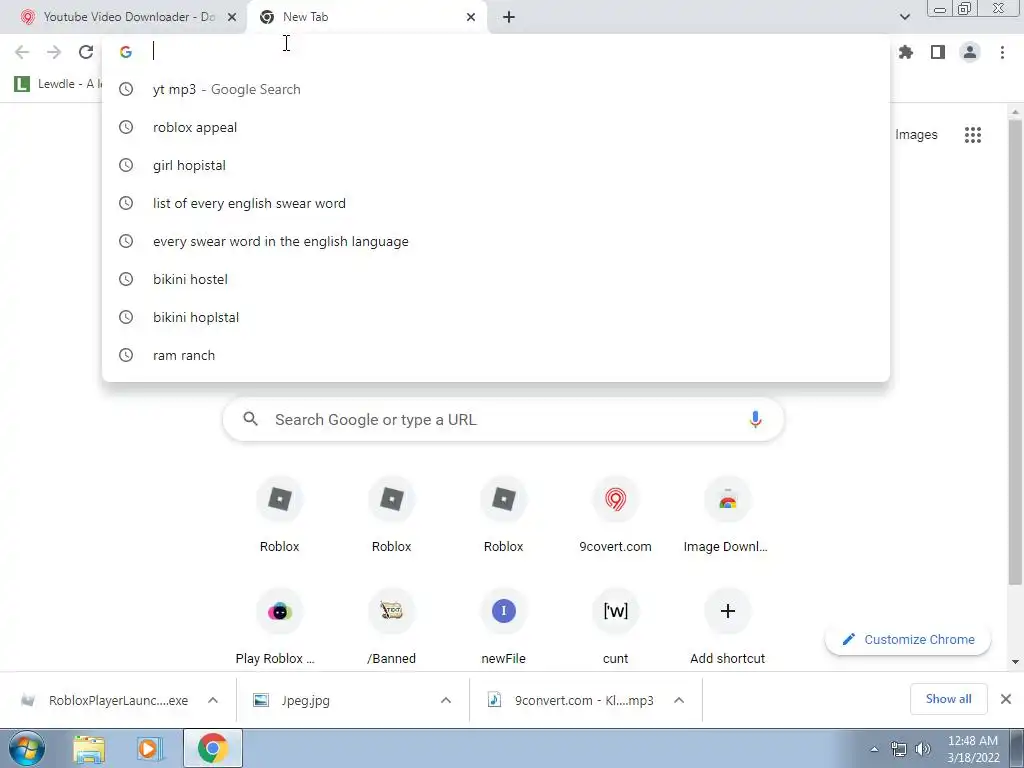Open the /Banned shortcut
Screen dimensions: 1024x768
(391, 629)
